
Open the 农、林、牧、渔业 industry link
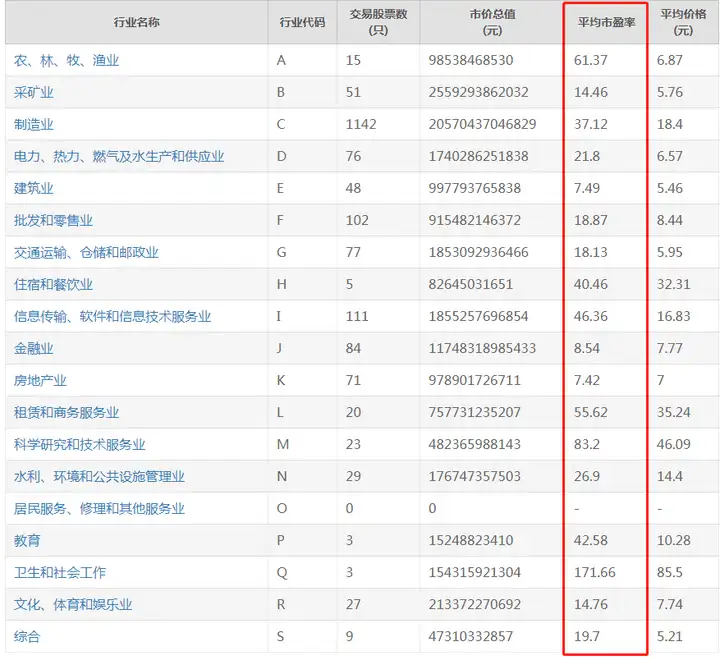(x=67, y=60)
